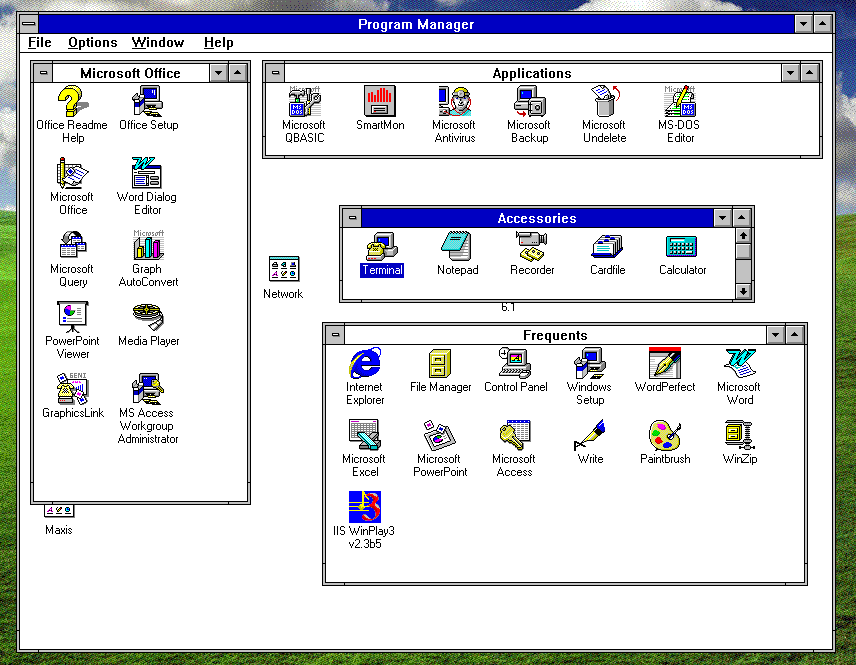Launch Office Setup in the Microsoft Office group
Viewport: 856px width, 665px height.
click(148, 102)
